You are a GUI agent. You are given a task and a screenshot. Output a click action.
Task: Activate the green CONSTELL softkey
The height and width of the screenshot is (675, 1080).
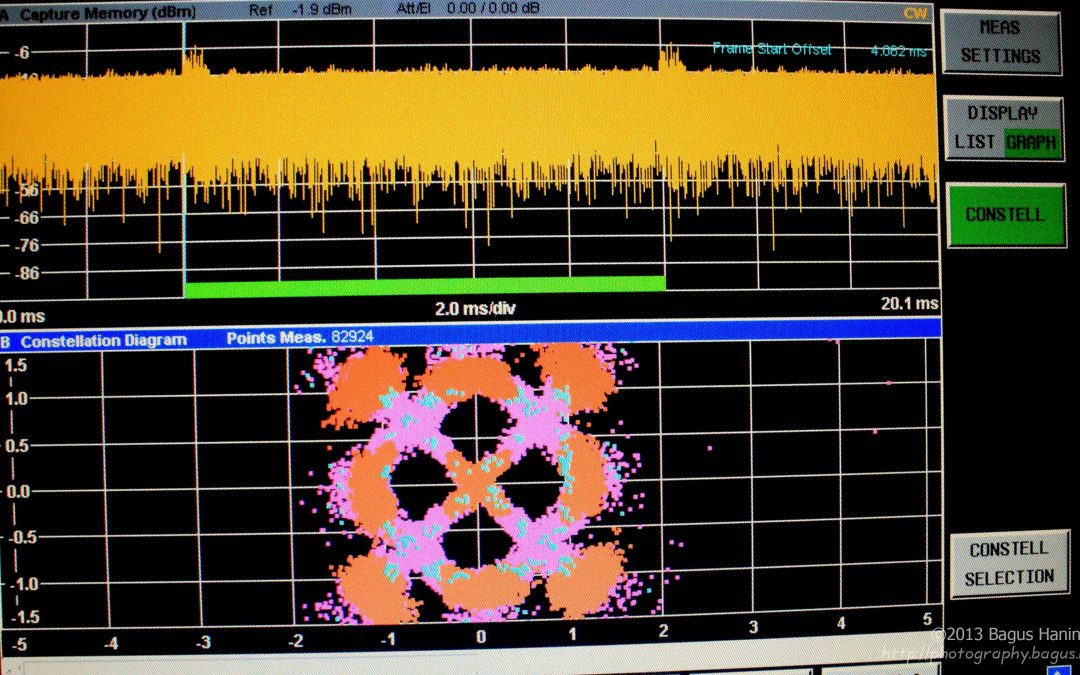tap(1006, 214)
